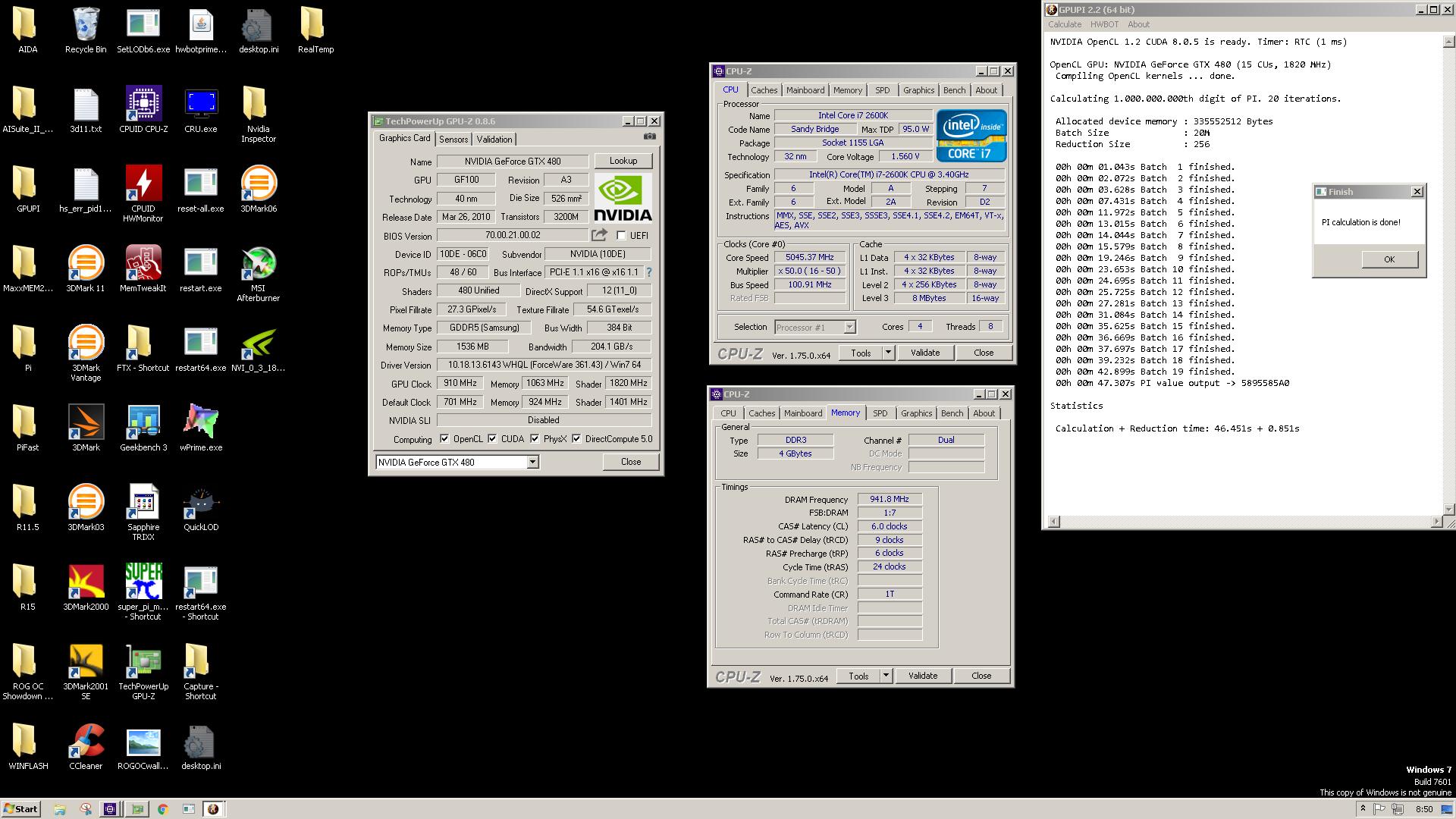
Task: Launch 3DMark2001 SE desktop icon
Action: pyautogui.click(x=86, y=672)
